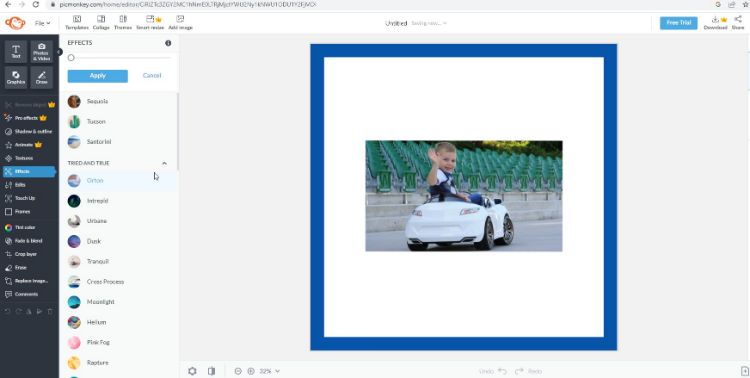This screenshot has width=750, height=378.
Task: Open Themes from top toolbar
Action: coord(123,22)
